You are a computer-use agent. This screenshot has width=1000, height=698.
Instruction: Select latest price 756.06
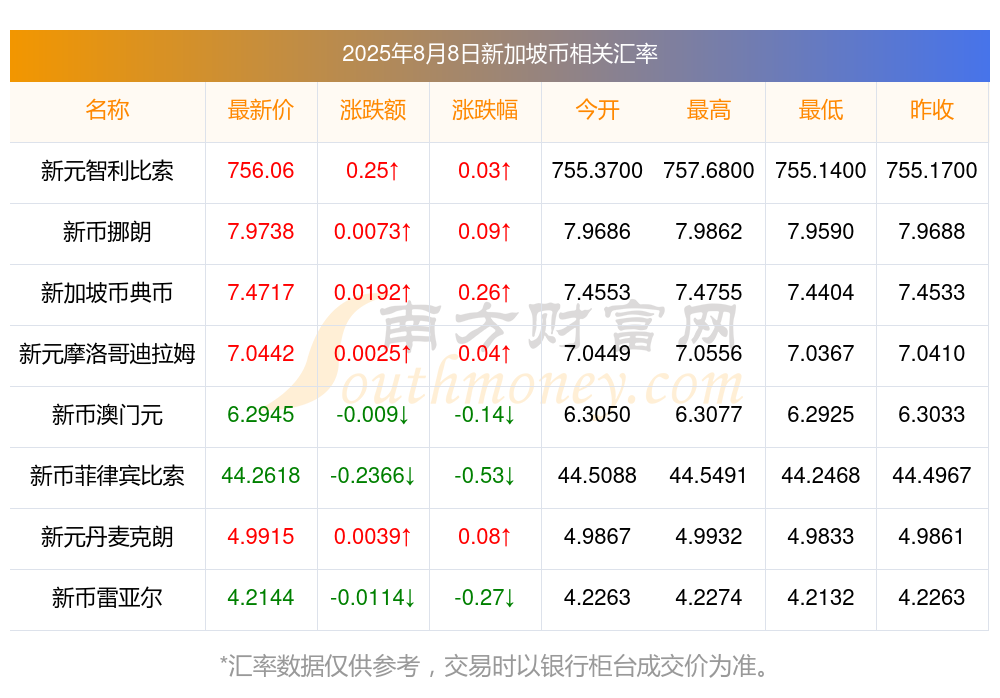[x=261, y=170]
